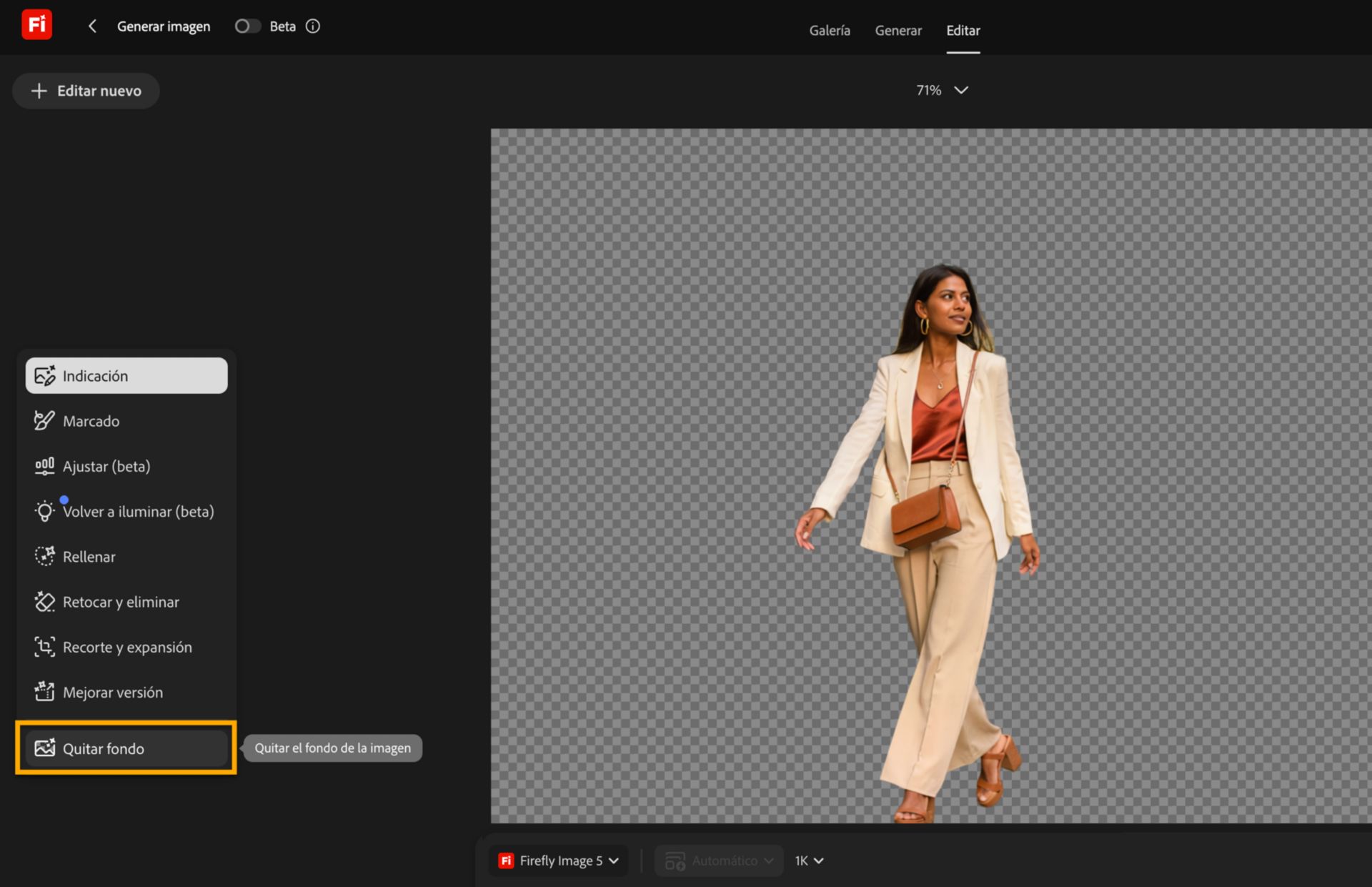Click the Quitar fondo button
The width and height of the screenshot is (1372, 887).
(x=126, y=748)
